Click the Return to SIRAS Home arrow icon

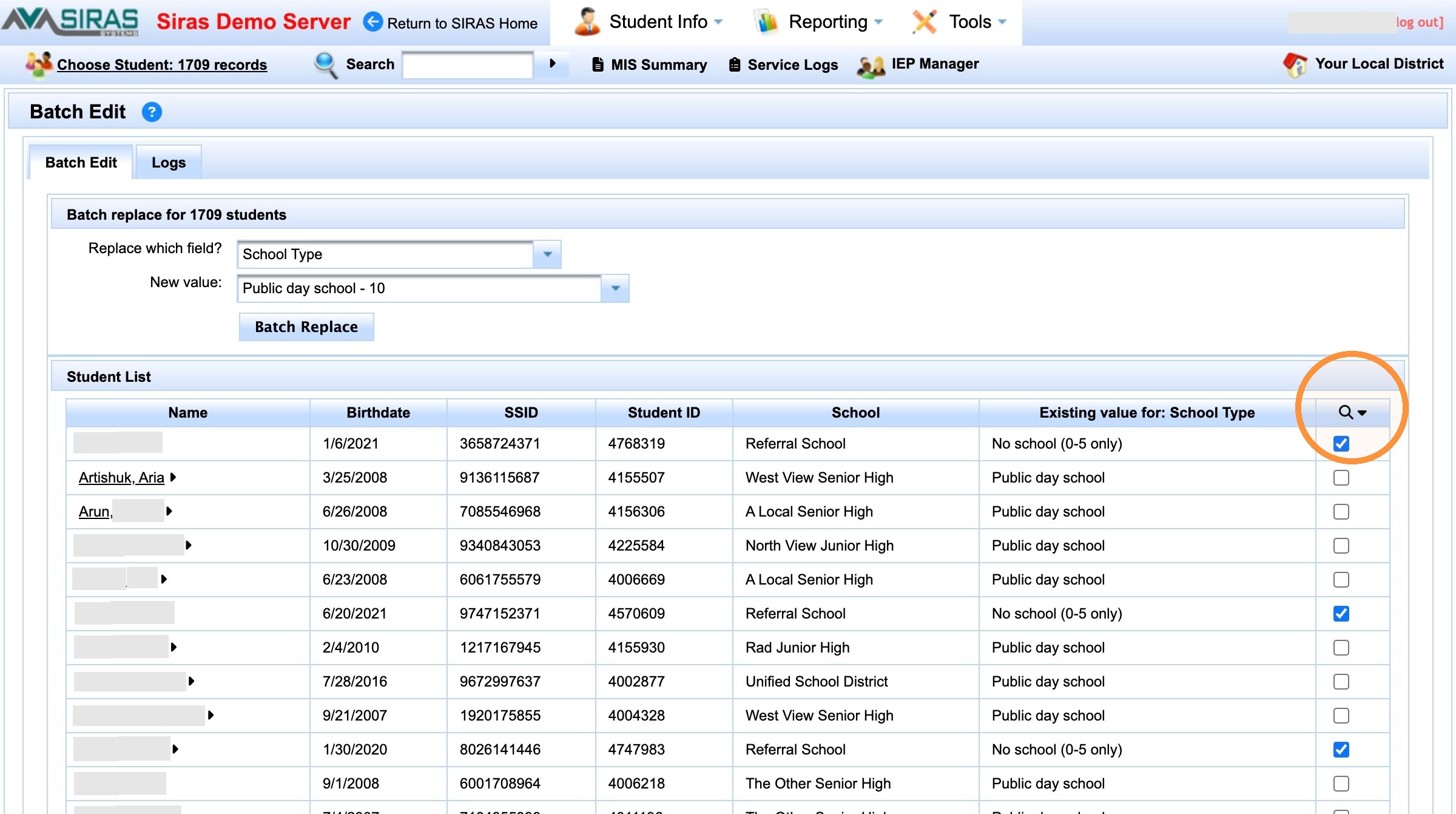click(373, 22)
